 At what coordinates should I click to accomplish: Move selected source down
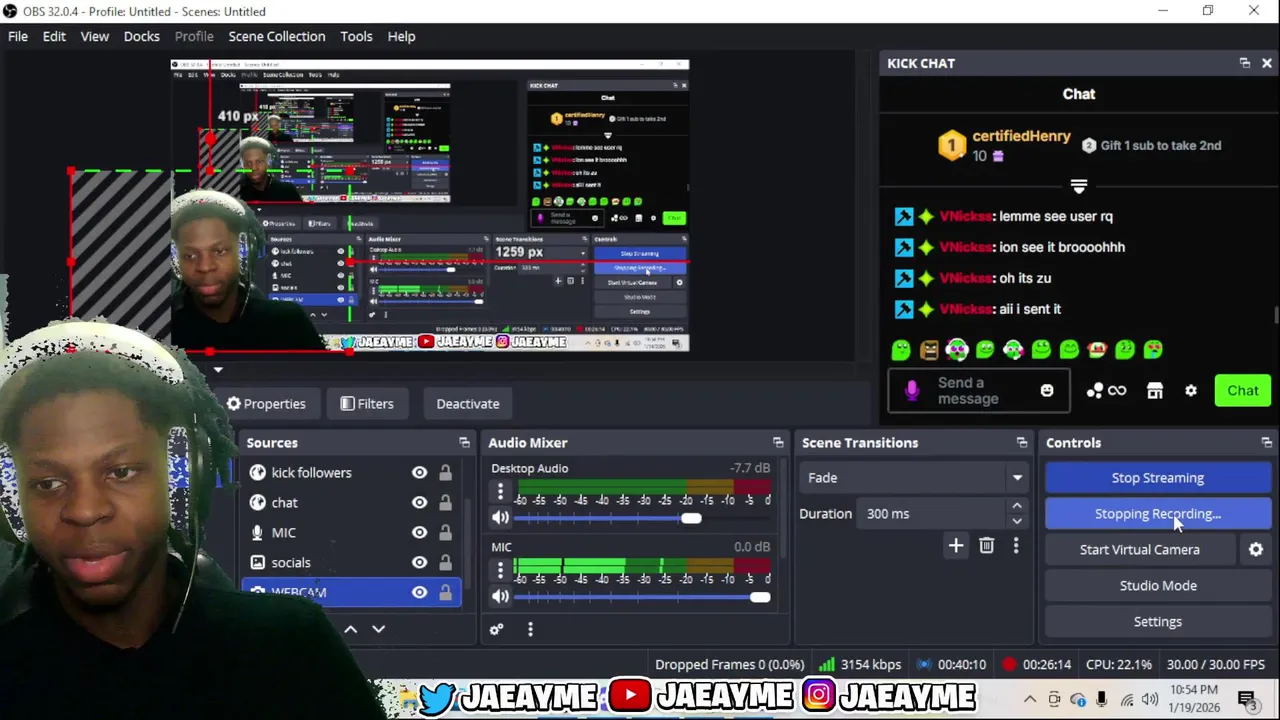click(x=378, y=629)
